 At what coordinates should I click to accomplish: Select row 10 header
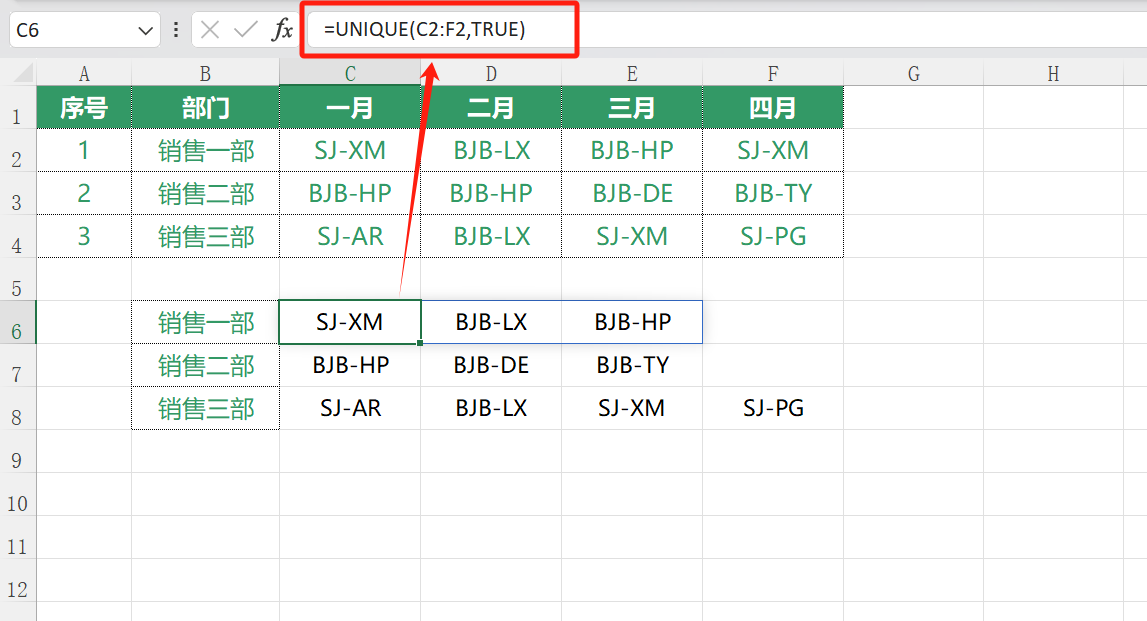(x=18, y=494)
